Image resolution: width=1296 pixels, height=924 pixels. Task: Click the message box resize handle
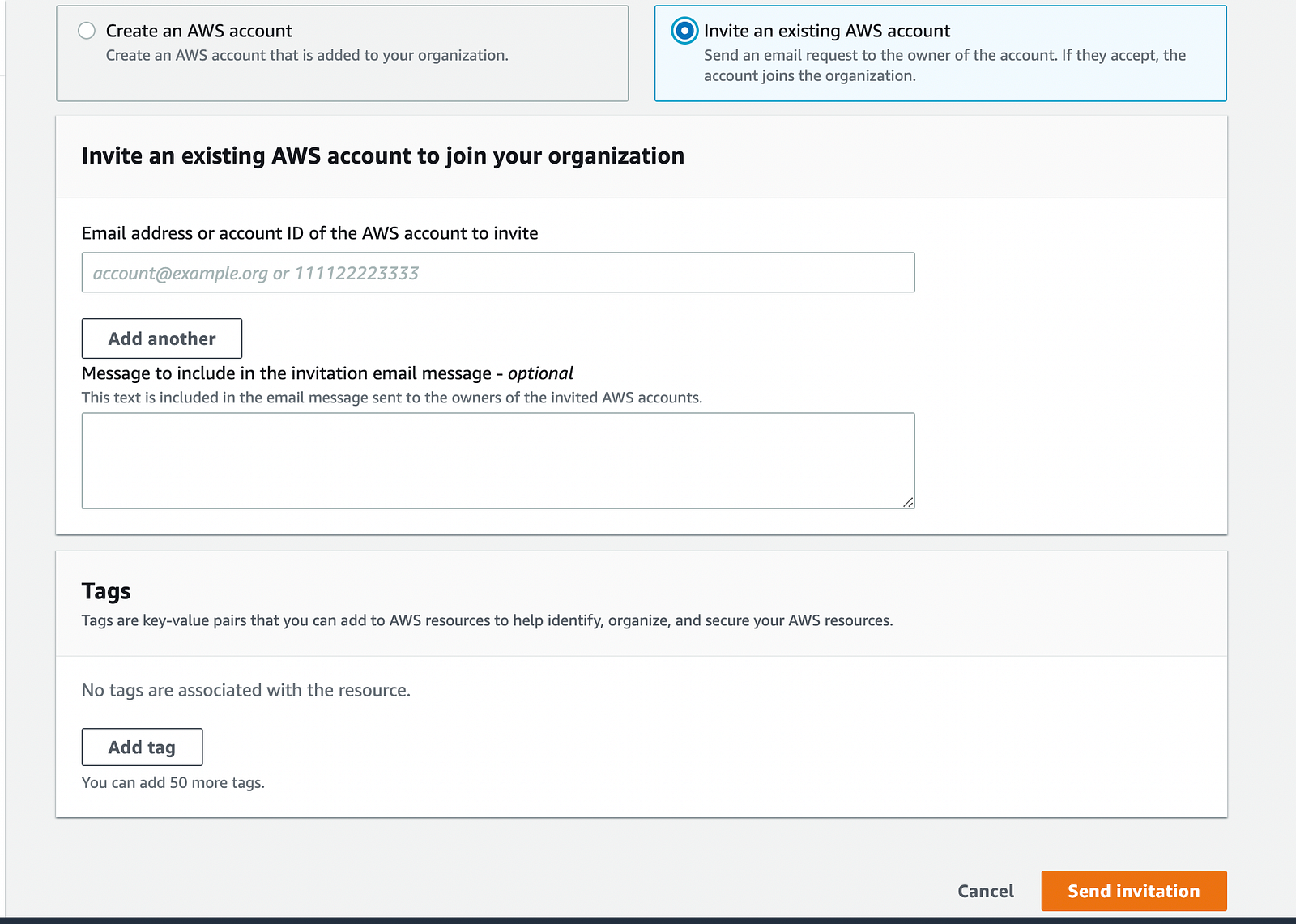[908, 502]
